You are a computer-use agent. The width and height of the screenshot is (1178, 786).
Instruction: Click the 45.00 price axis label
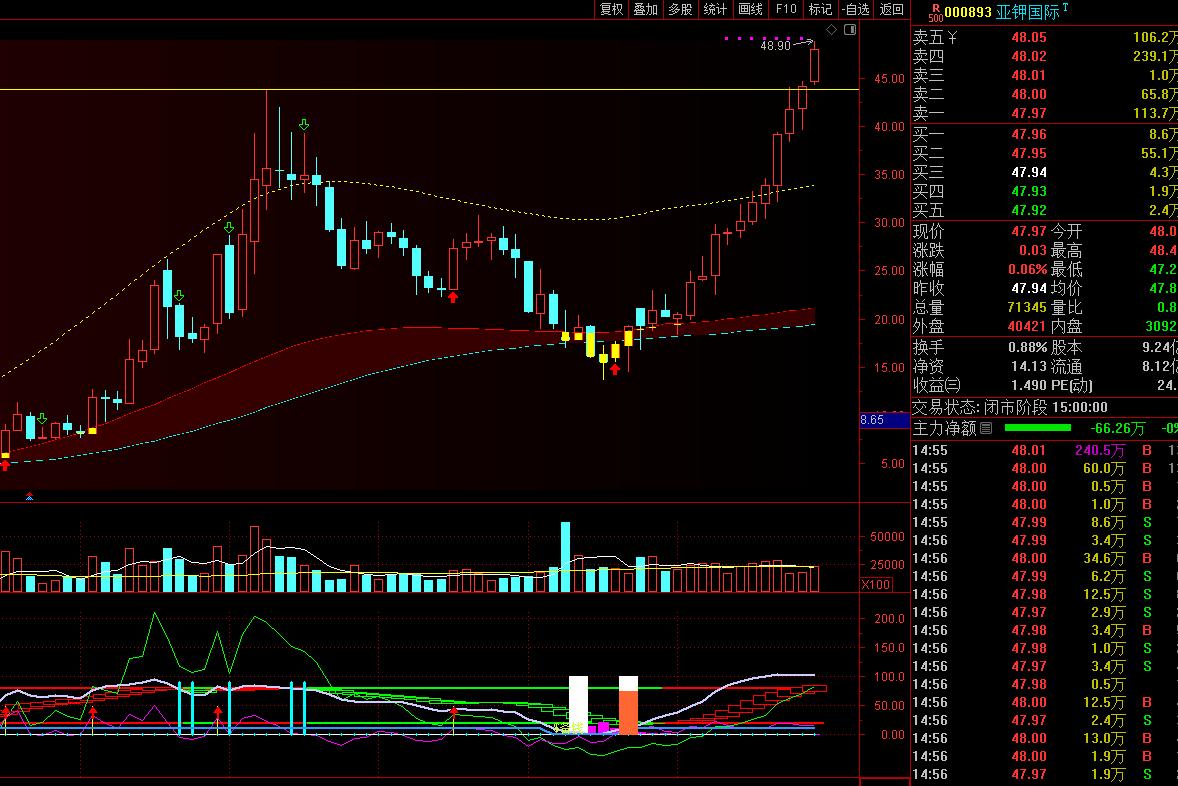click(x=890, y=79)
